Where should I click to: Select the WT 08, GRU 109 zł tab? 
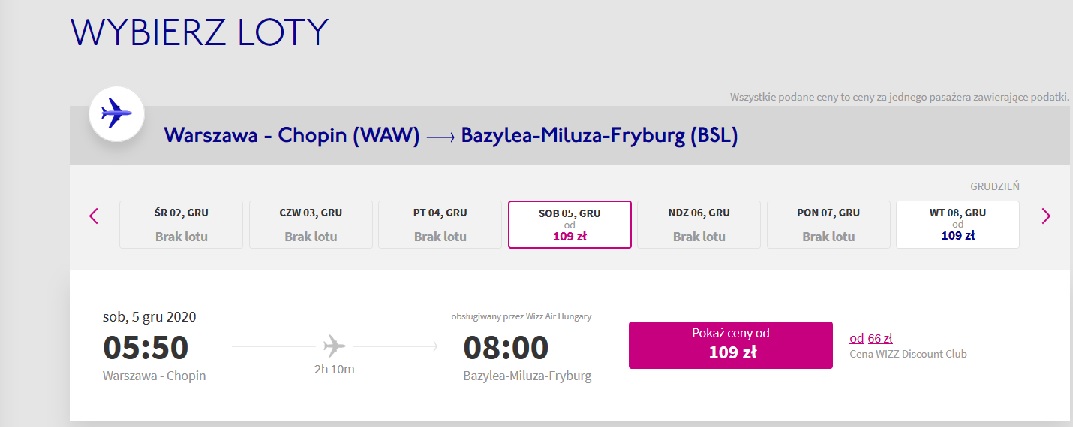coord(958,224)
